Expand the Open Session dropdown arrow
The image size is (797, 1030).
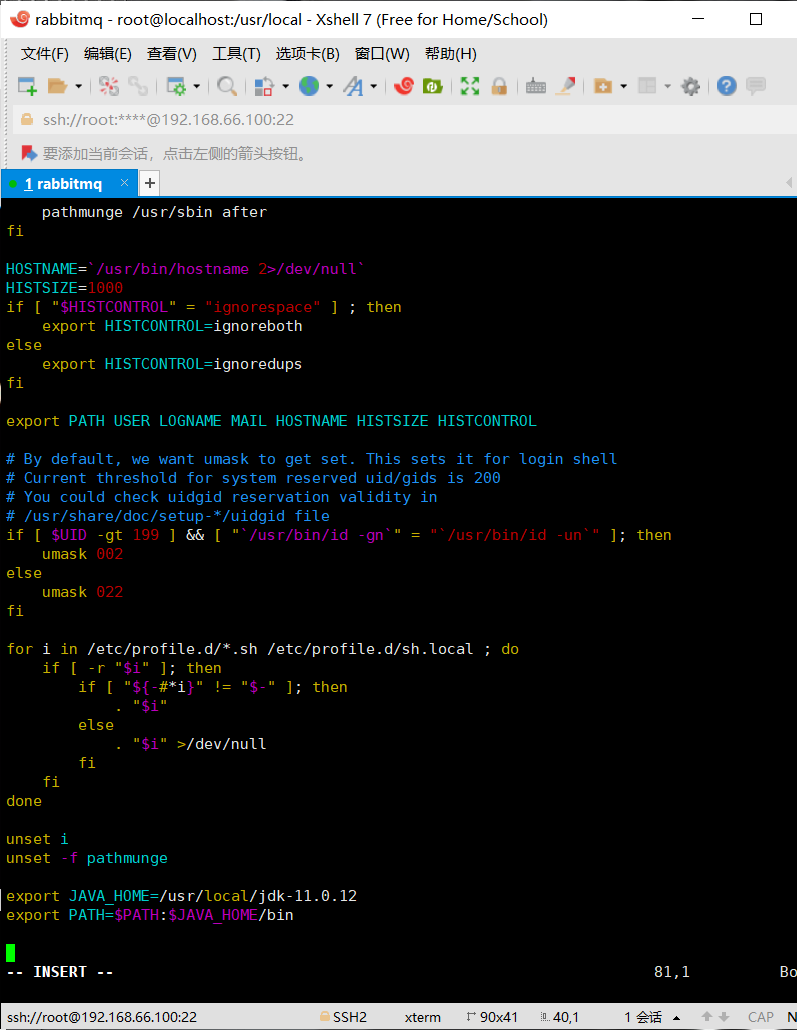(78, 86)
